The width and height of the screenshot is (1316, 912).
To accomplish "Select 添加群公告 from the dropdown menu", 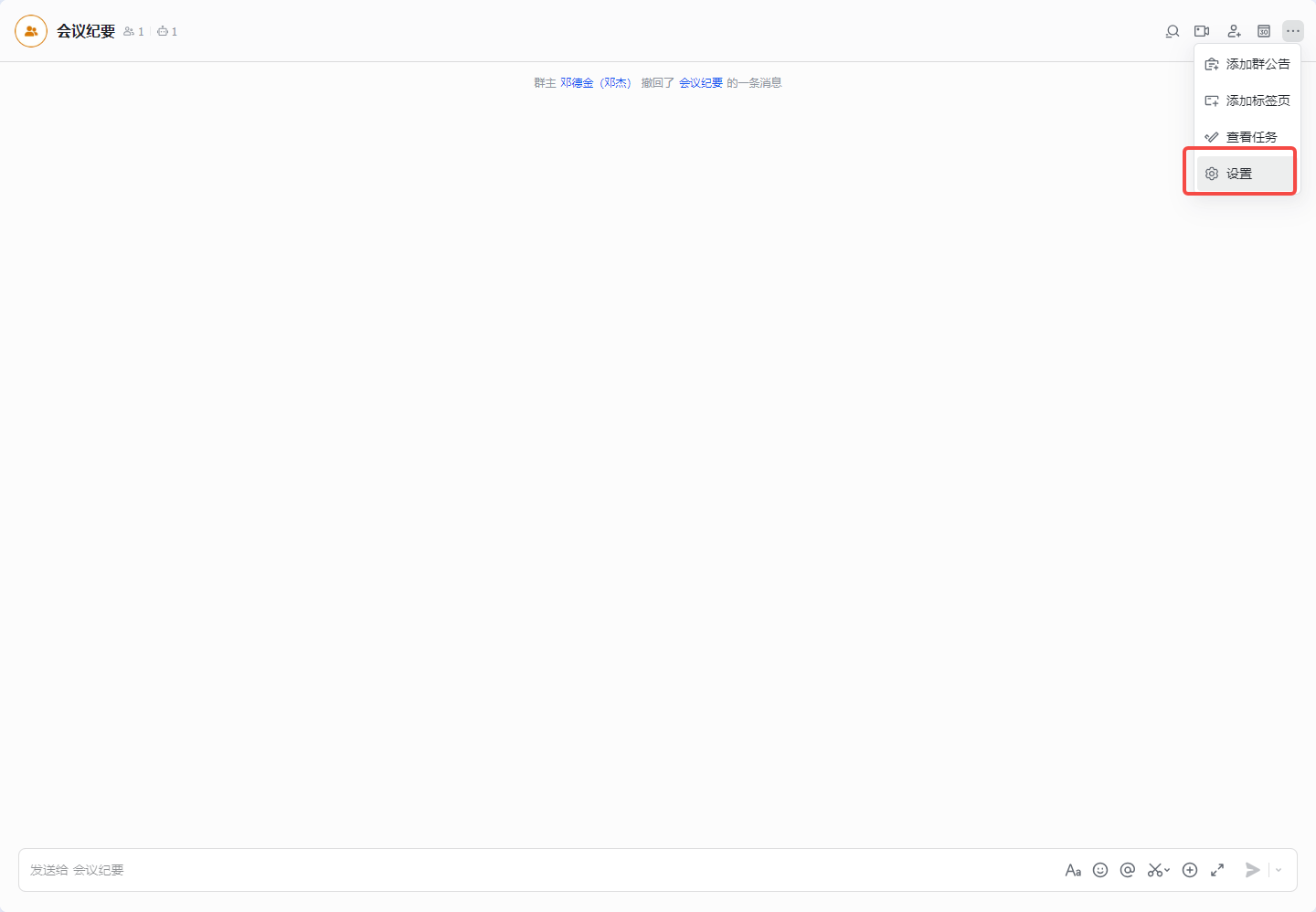I will click(x=1247, y=64).
